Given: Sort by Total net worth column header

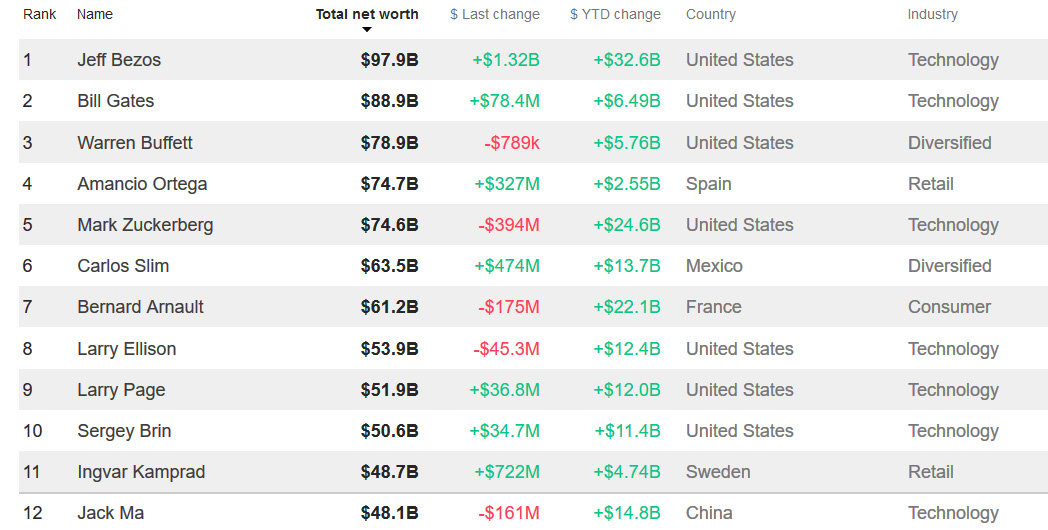Looking at the screenshot, I should pyautogui.click(x=367, y=14).
